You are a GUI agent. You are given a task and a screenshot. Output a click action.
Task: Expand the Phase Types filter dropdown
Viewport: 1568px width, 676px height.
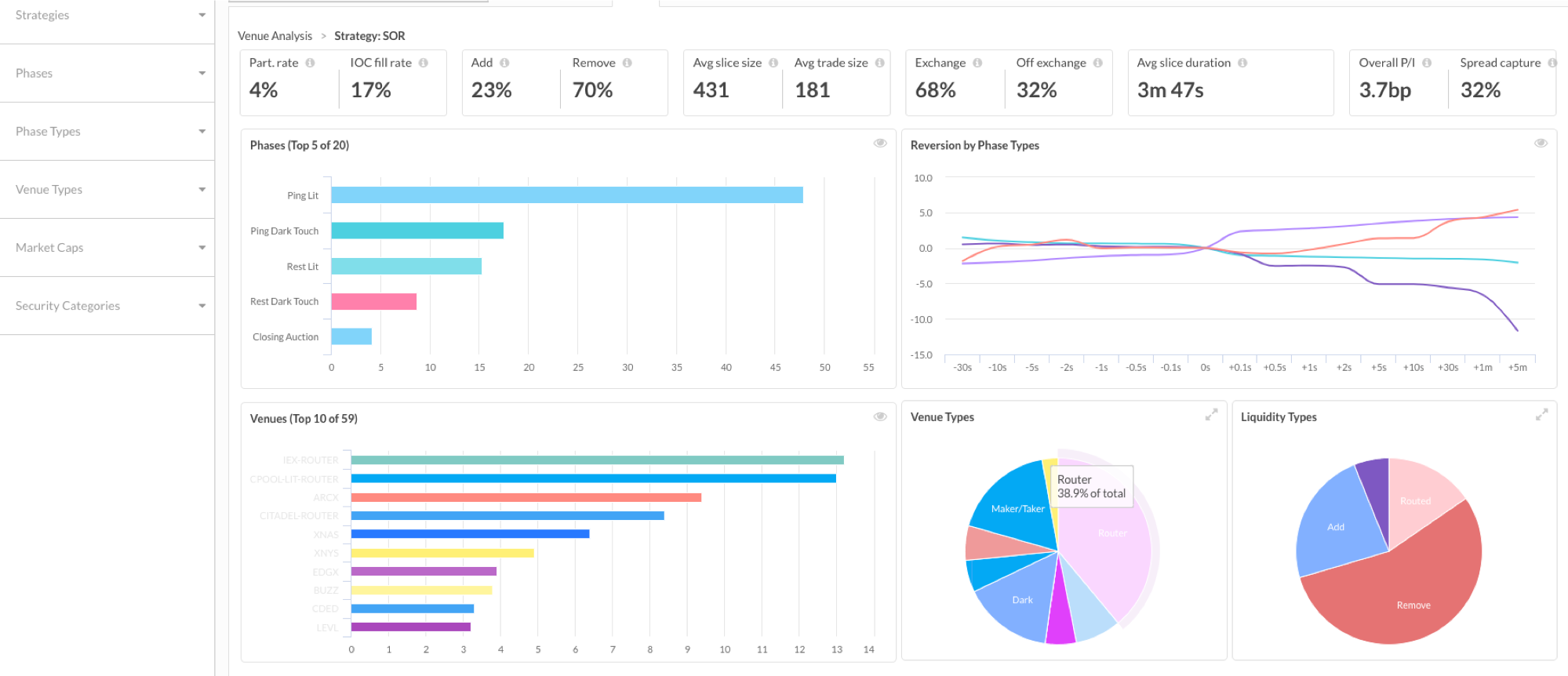pos(107,131)
